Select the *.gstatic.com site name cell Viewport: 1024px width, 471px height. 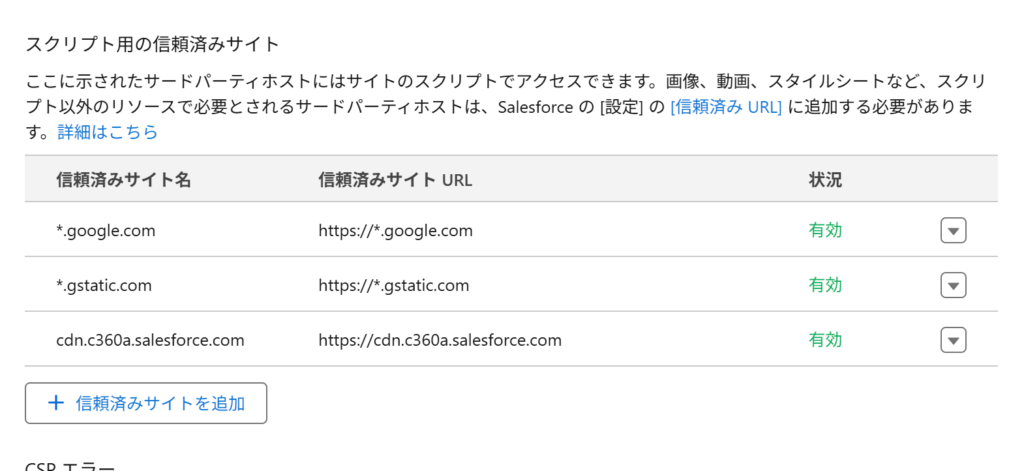(104, 285)
